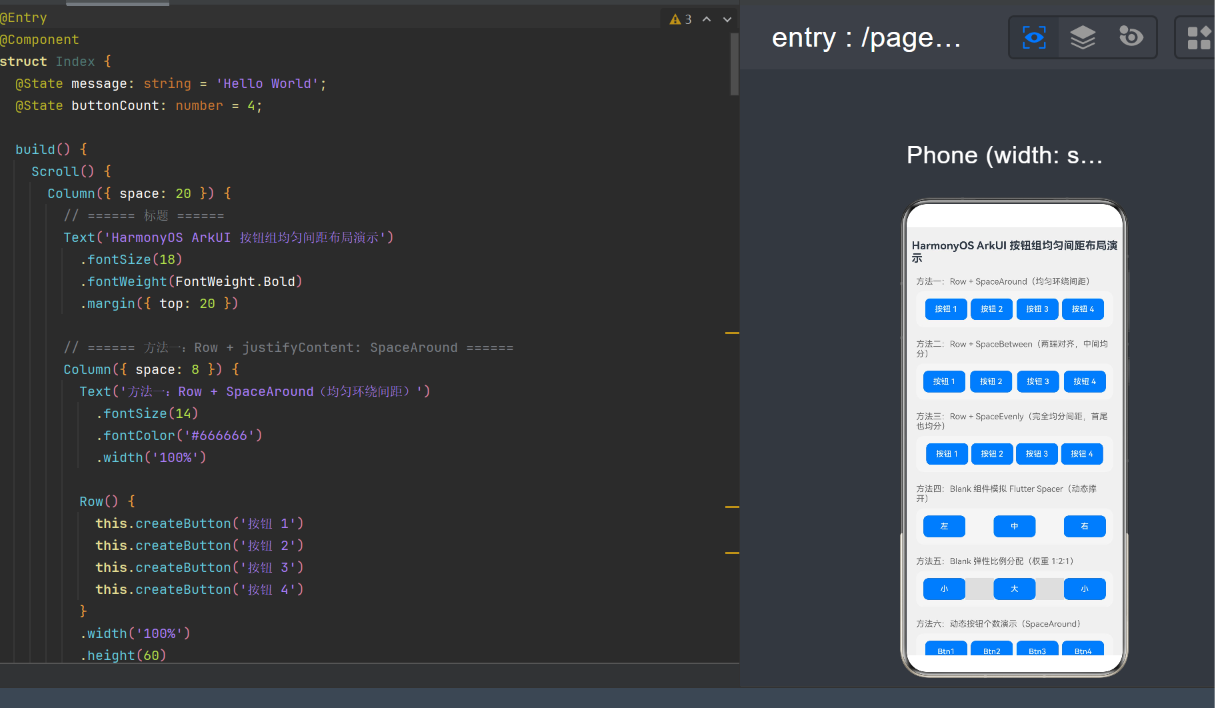Click the '.fontWeight(FontWeight.Bold)' code line

[191, 281]
